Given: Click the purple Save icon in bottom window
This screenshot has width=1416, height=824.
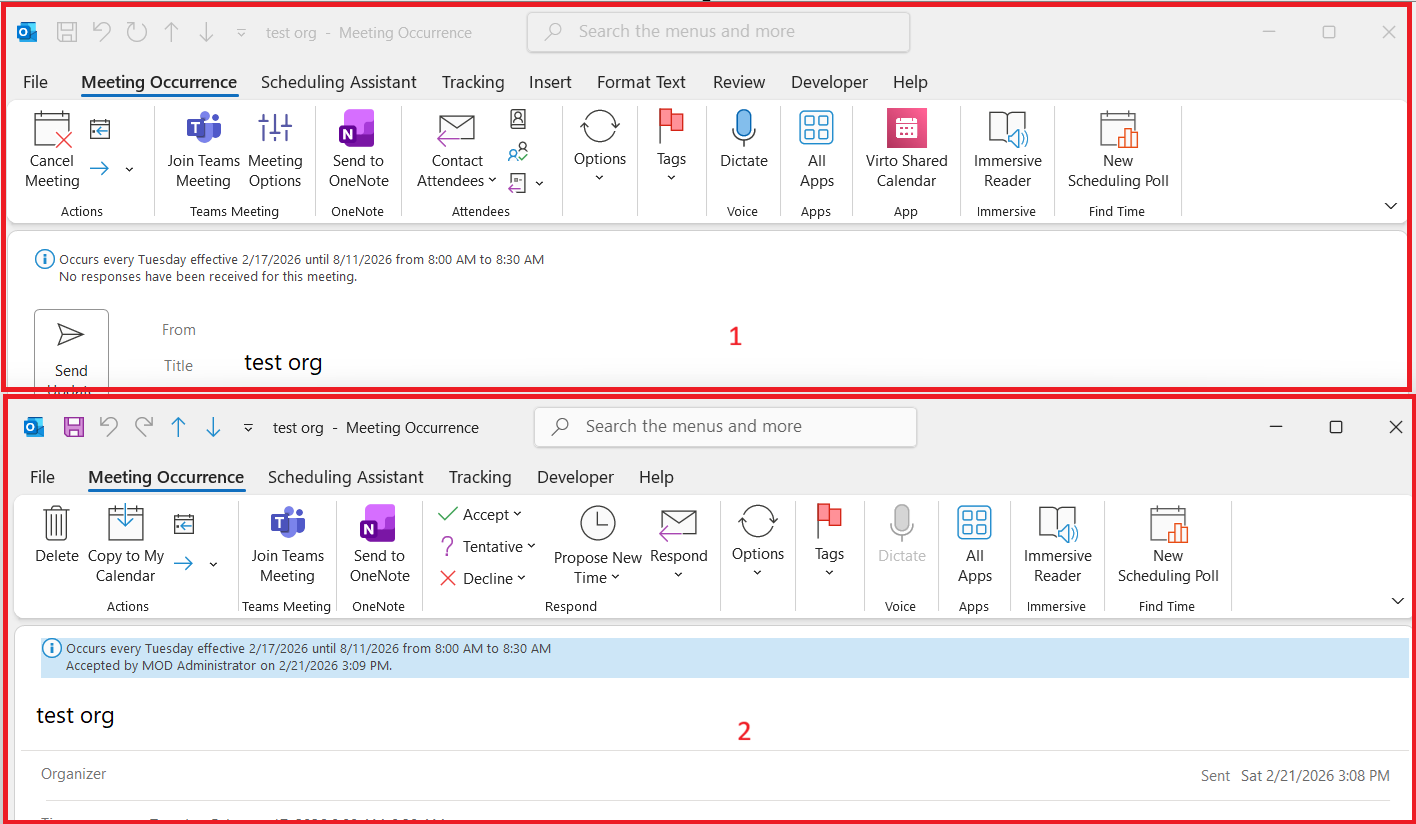Looking at the screenshot, I should point(74,427).
